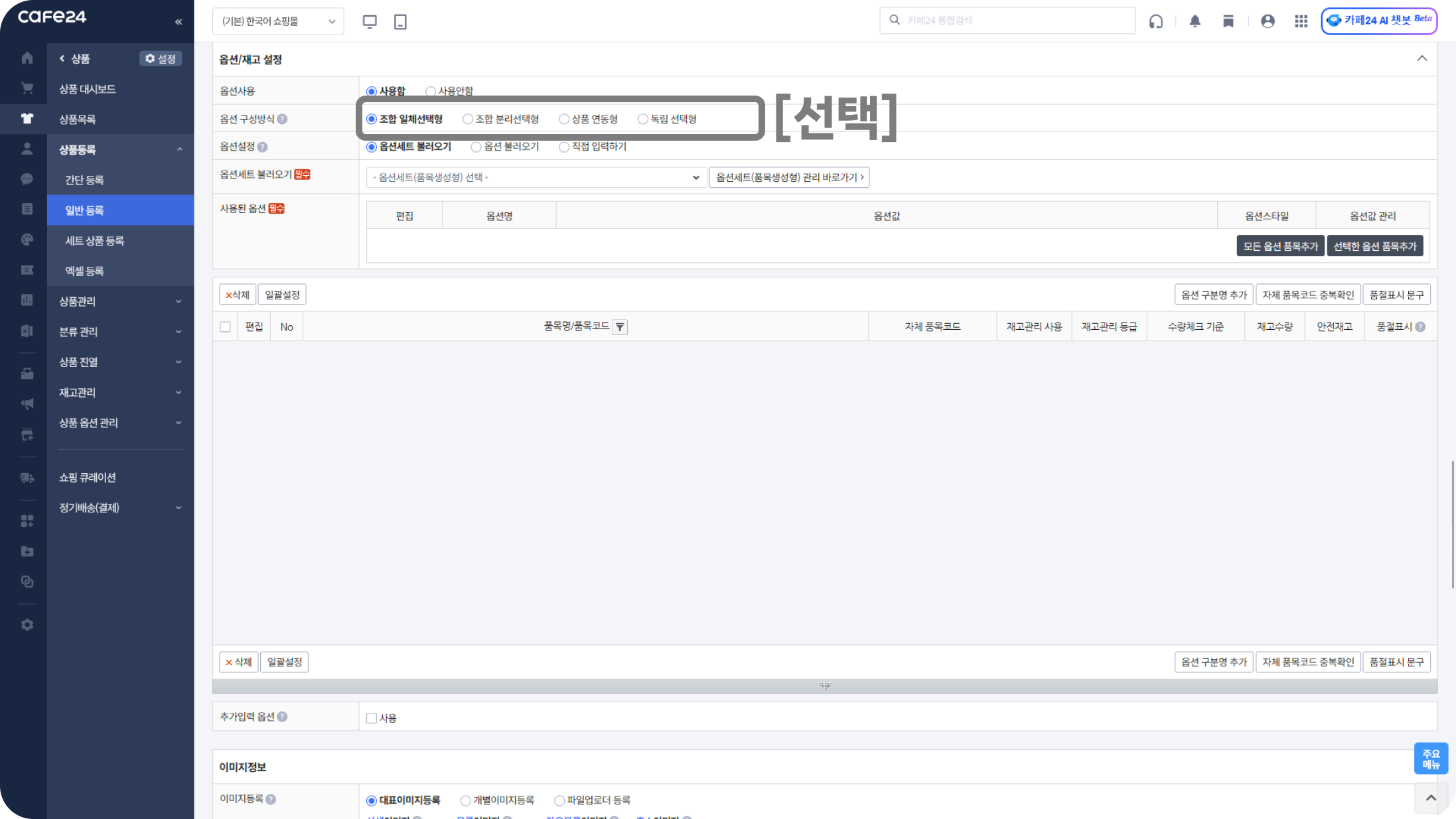The width and height of the screenshot is (1456, 819).
Task: Select 직접 입력하기 radio option
Action: point(564,147)
